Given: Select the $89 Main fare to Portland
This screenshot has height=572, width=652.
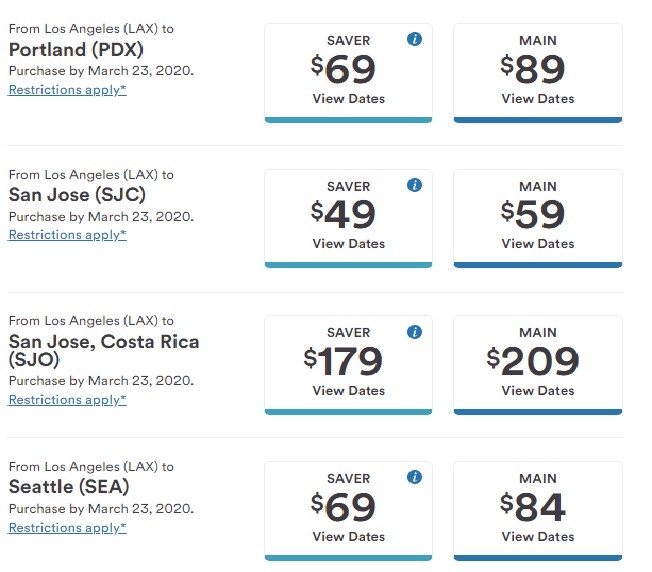Looking at the screenshot, I should pos(538,73).
